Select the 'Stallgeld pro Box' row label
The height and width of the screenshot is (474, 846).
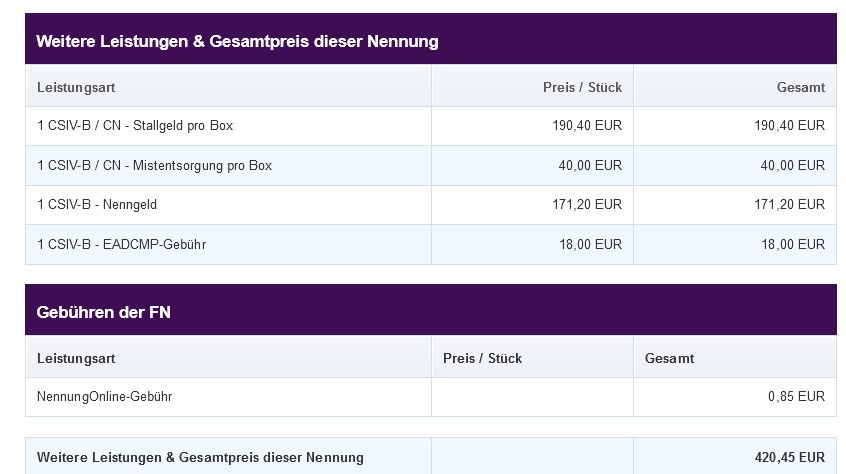point(135,126)
